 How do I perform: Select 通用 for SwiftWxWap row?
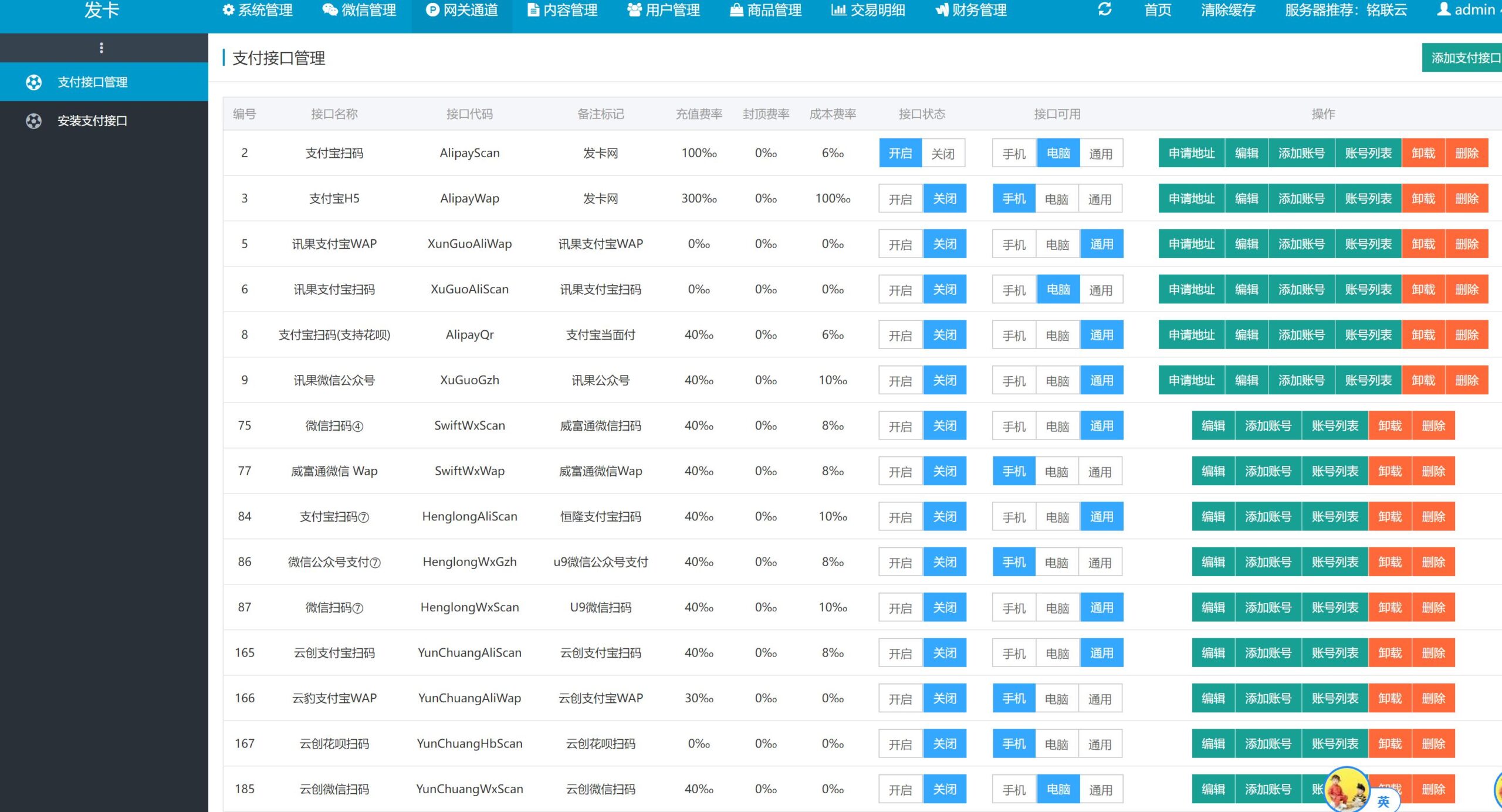[1100, 472]
